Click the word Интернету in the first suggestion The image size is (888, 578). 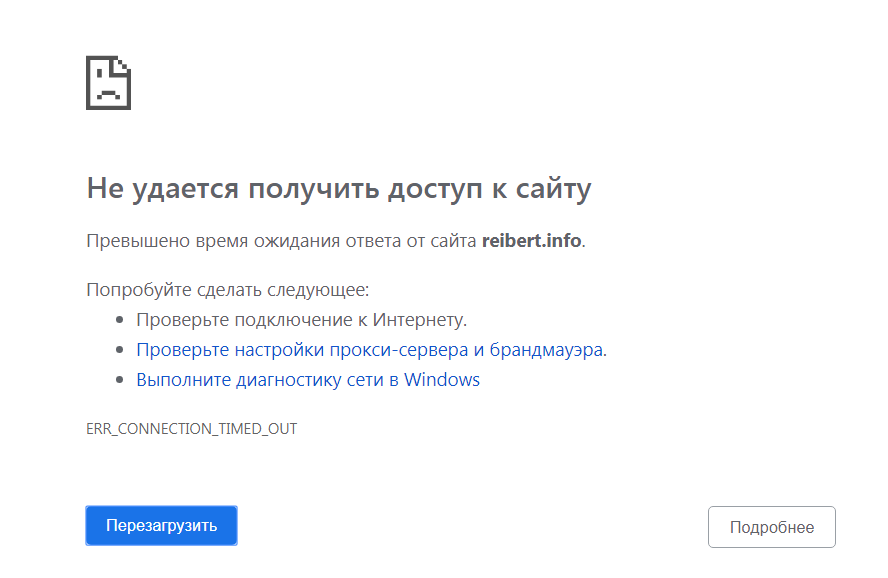(419, 320)
